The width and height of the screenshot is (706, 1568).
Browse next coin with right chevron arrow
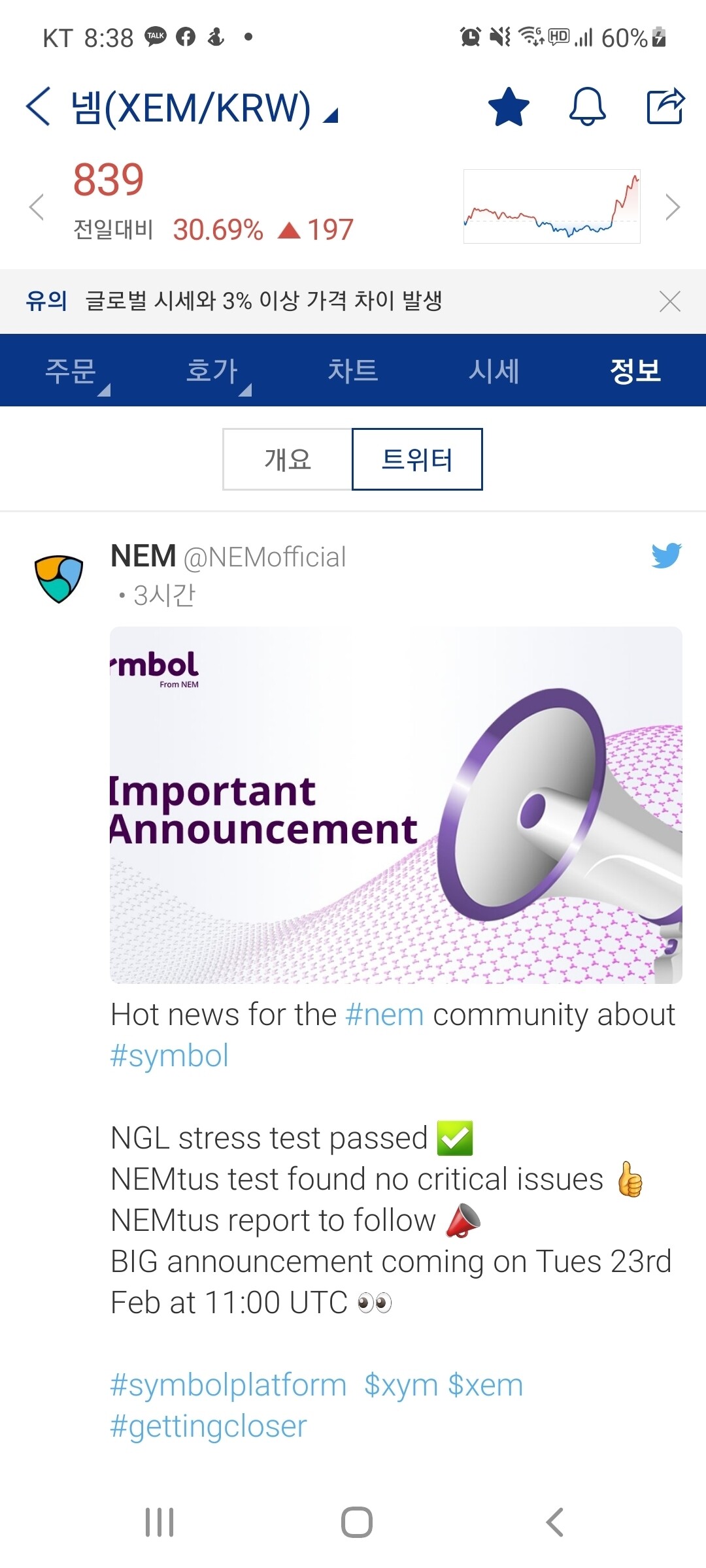[673, 206]
